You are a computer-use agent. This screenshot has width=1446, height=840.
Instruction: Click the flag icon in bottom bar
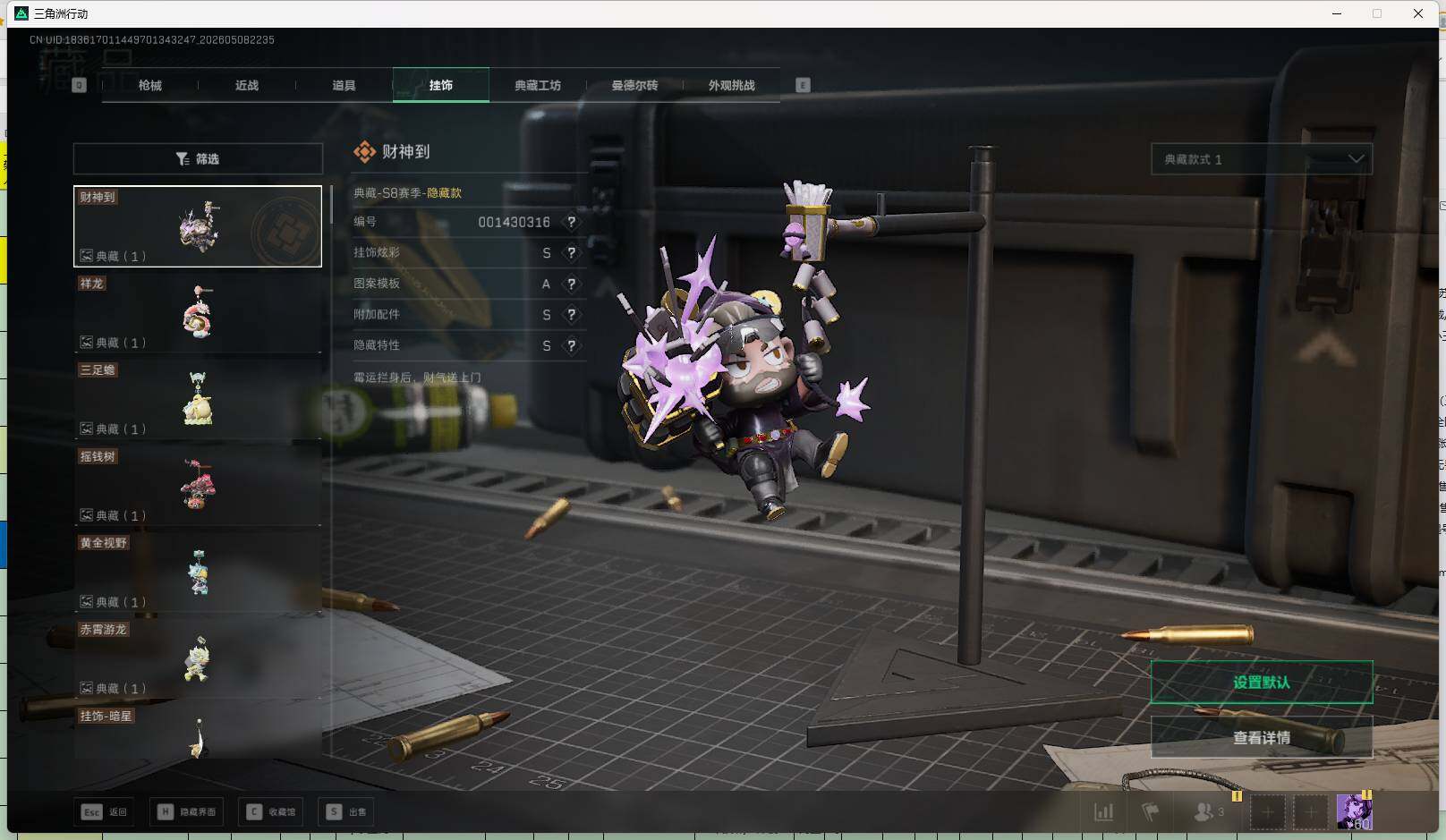pyautogui.click(x=1151, y=812)
